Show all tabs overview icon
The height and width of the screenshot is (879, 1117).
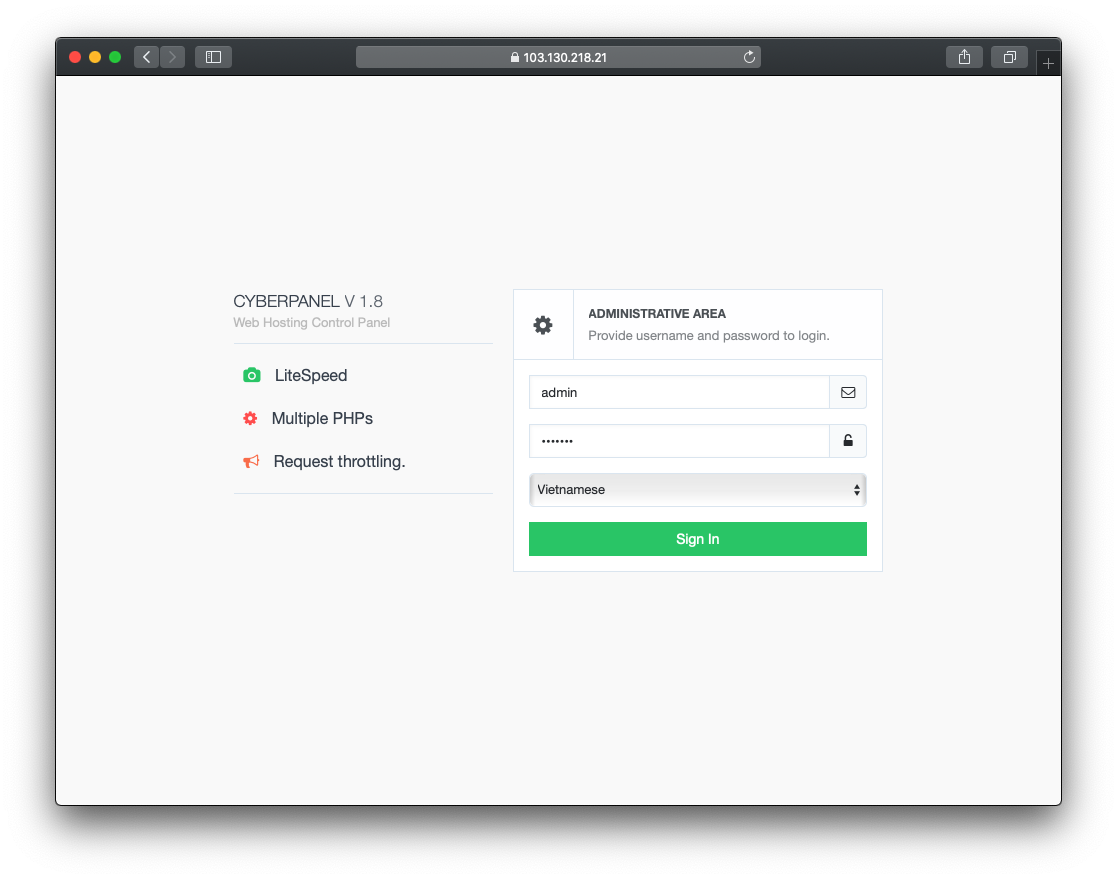(x=1009, y=57)
